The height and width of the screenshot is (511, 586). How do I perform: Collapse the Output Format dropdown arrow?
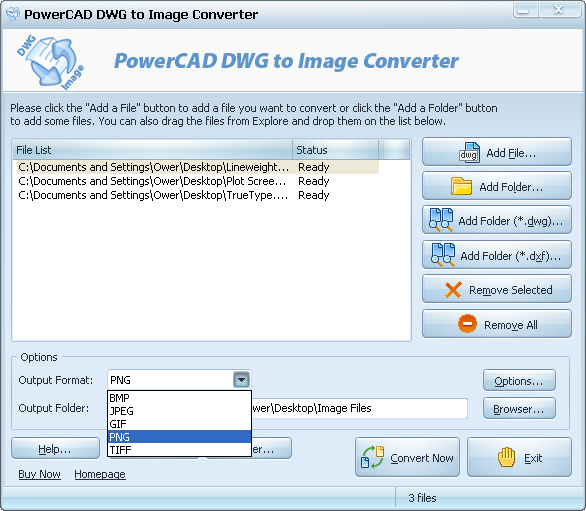[241, 380]
